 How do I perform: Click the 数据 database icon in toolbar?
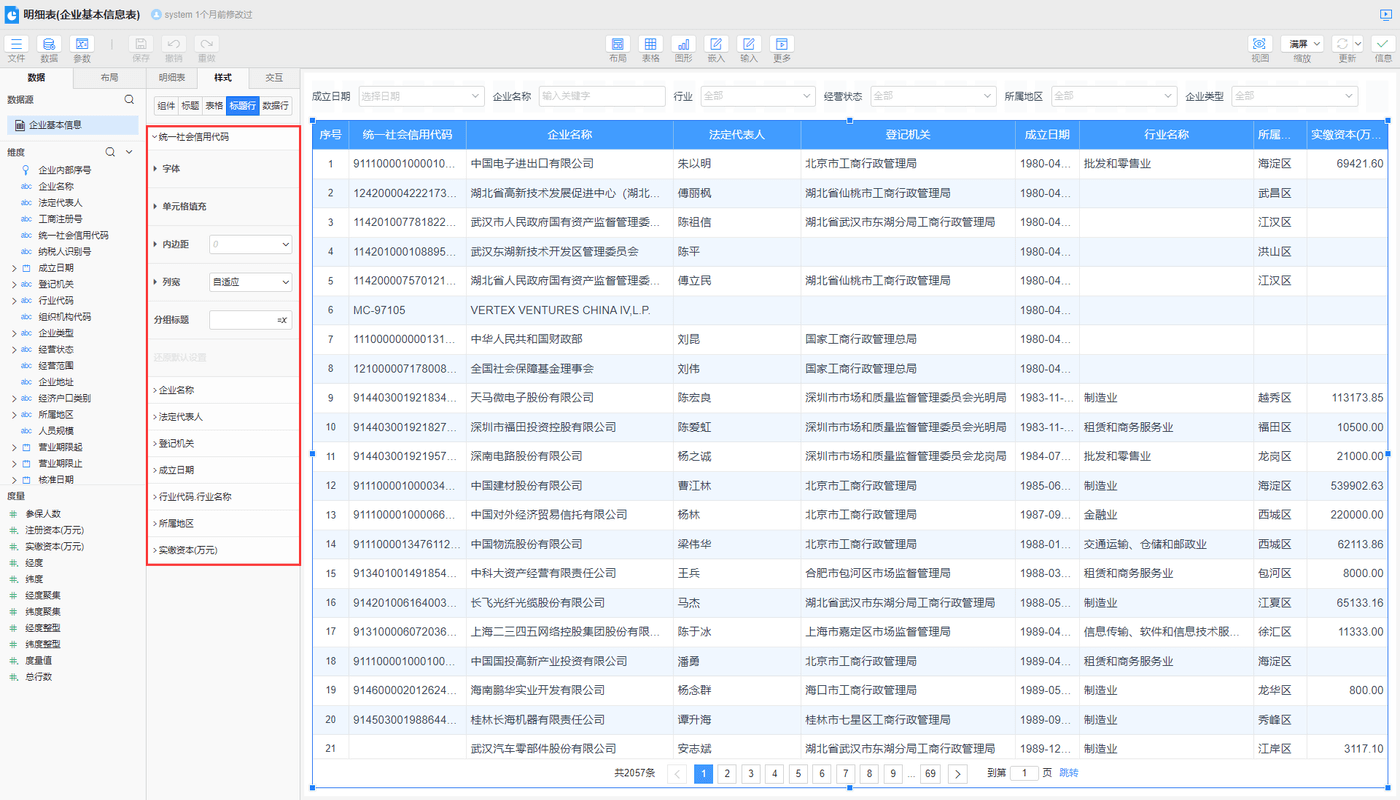pyautogui.click(x=48, y=45)
